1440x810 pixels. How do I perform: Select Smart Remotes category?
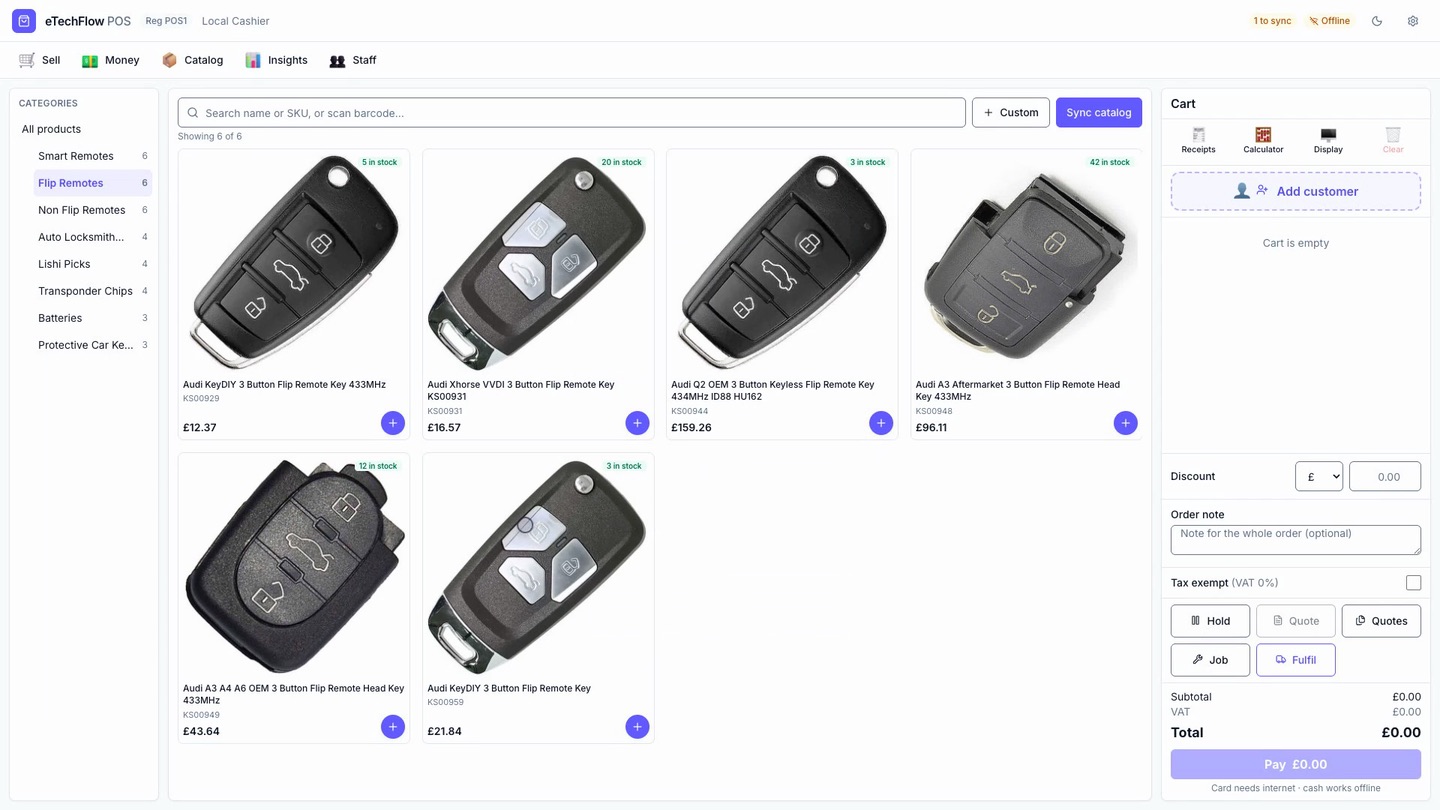point(92,156)
